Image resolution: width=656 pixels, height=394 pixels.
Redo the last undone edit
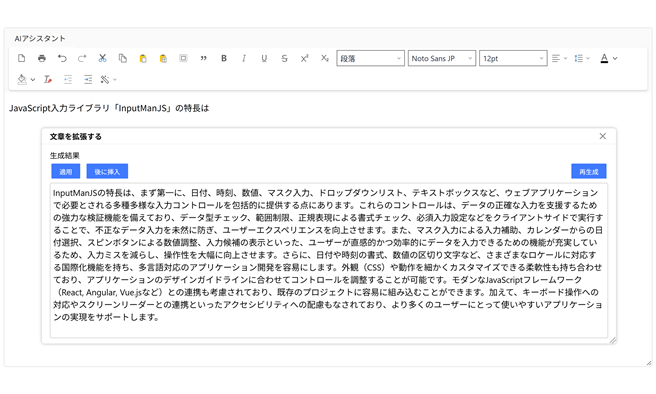82,59
